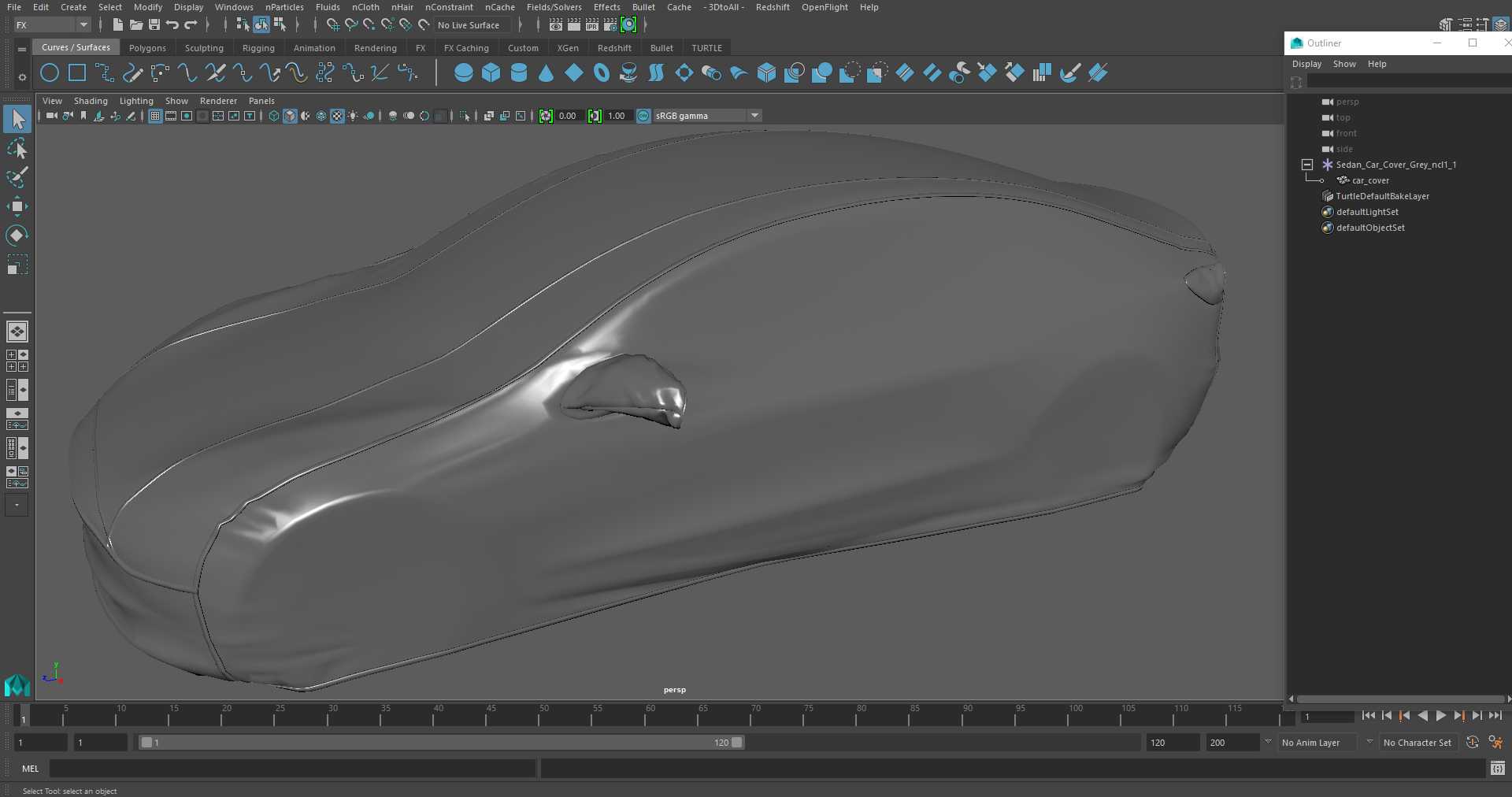Open the No Character Set dropdown

tap(1417, 743)
